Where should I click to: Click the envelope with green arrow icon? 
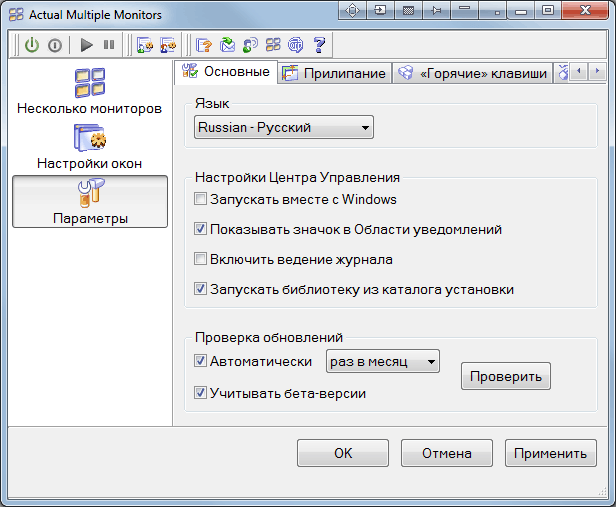[x=227, y=44]
